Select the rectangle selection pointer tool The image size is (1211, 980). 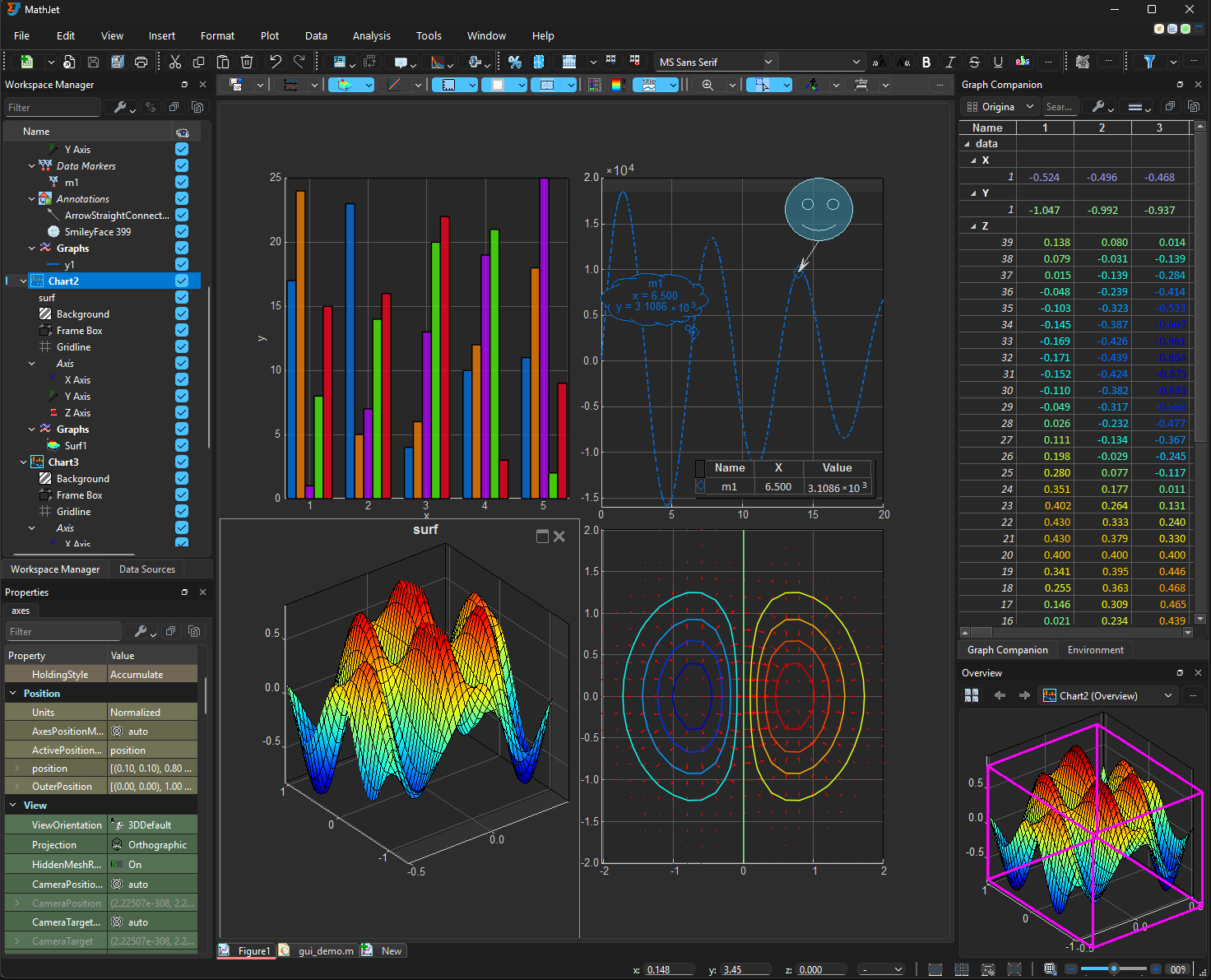coord(762,85)
